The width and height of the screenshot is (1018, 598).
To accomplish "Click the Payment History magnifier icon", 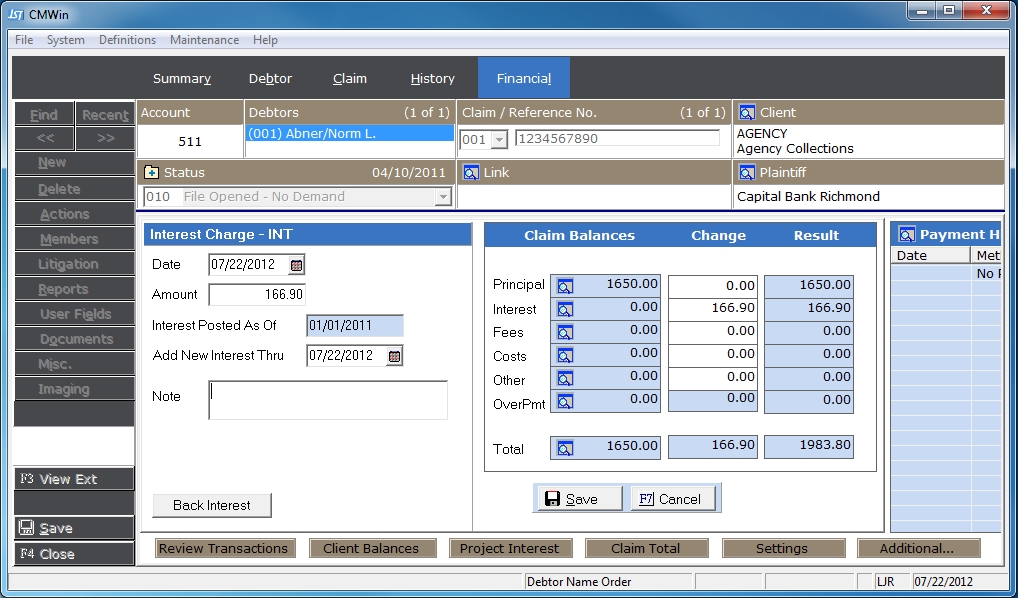I will (x=907, y=235).
